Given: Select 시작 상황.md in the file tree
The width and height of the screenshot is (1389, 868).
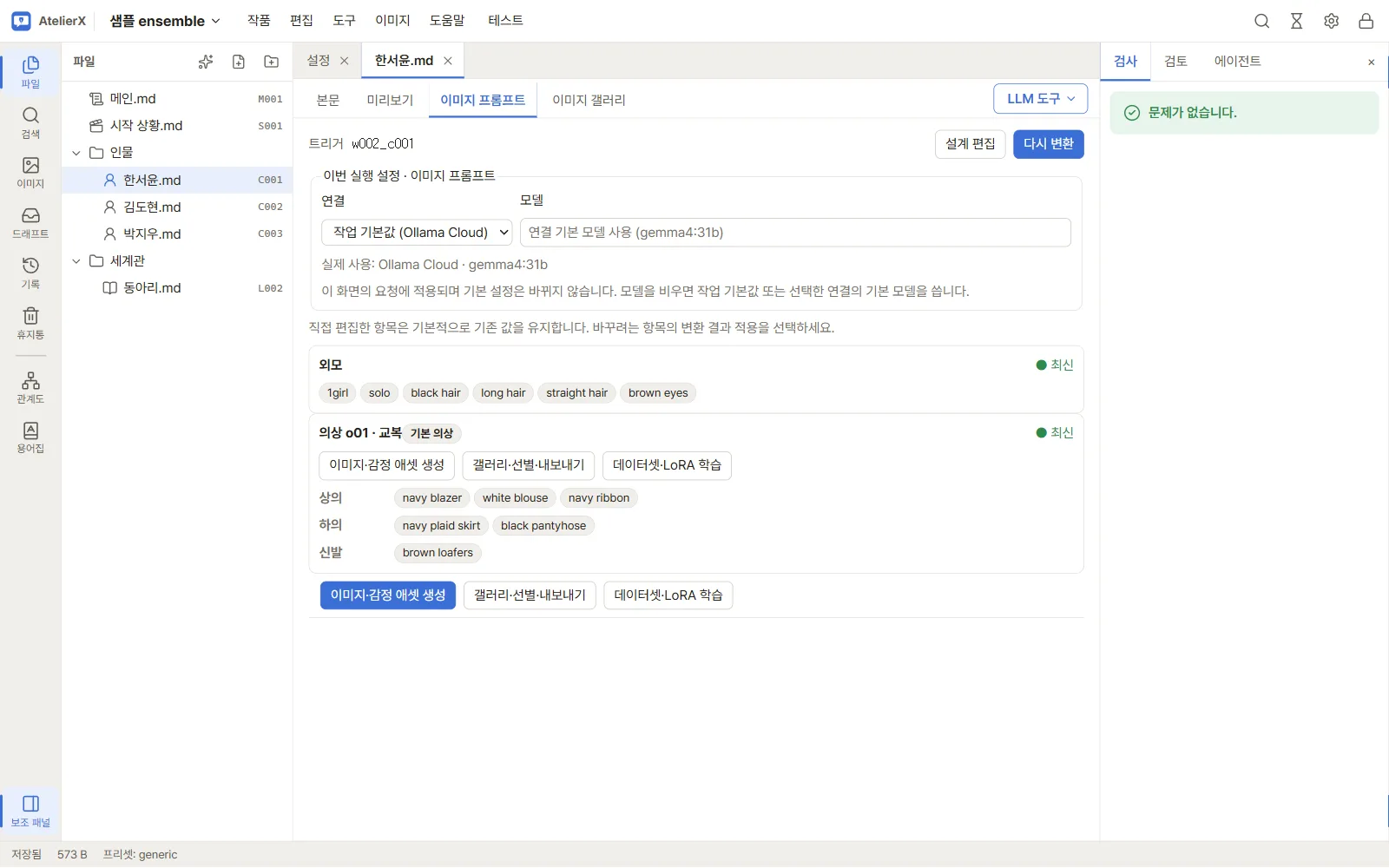Looking at the screenshot, I should [178, 126].
